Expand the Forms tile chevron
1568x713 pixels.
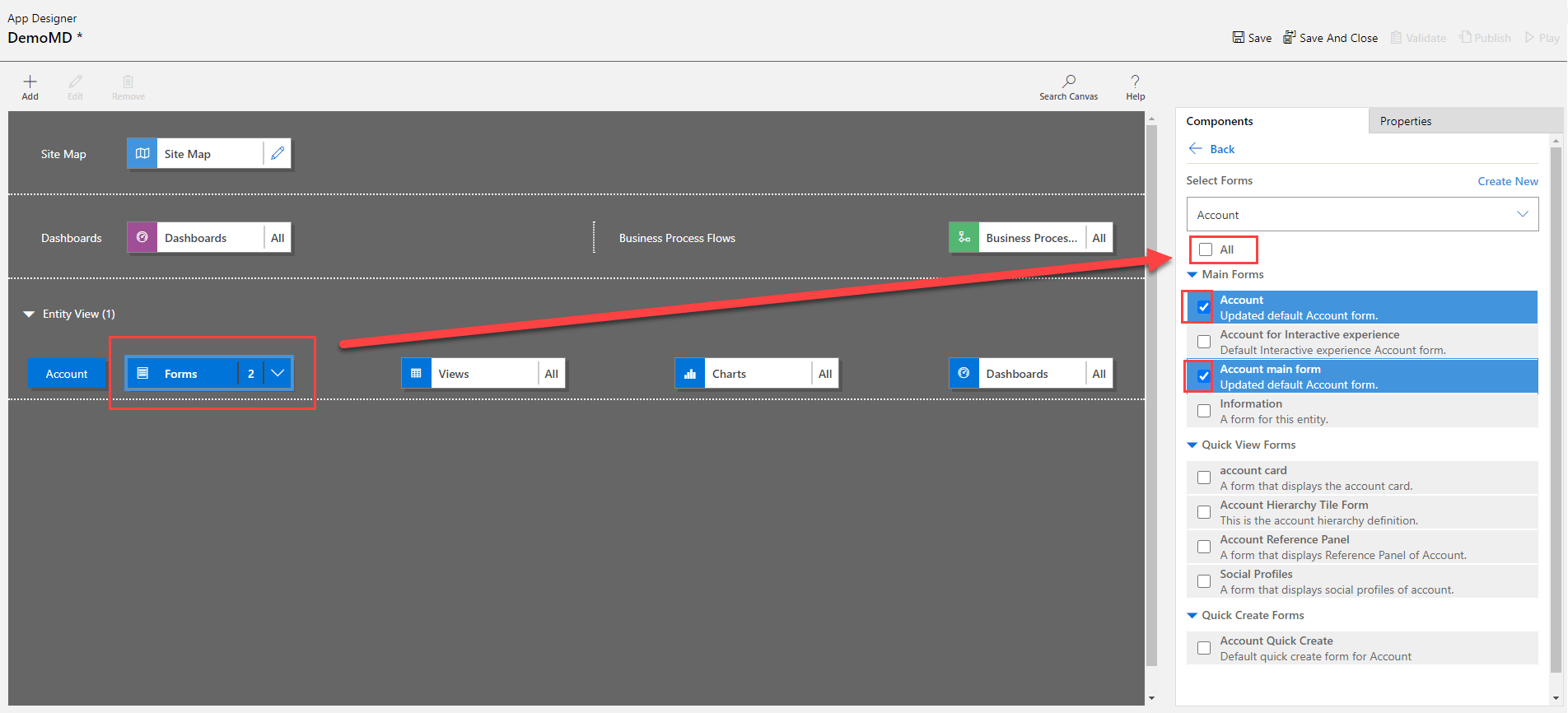(x=278, y=373)
